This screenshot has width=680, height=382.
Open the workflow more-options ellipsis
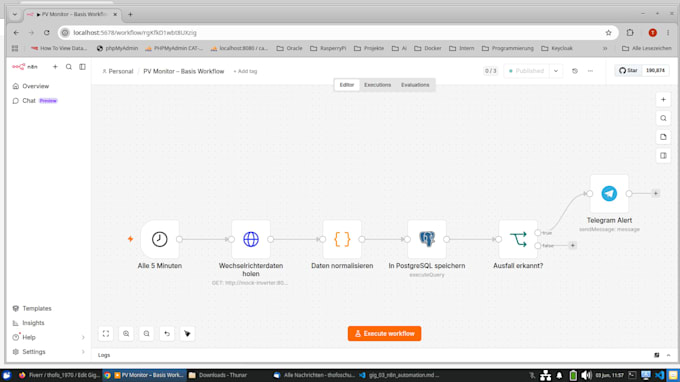point(590,71)
